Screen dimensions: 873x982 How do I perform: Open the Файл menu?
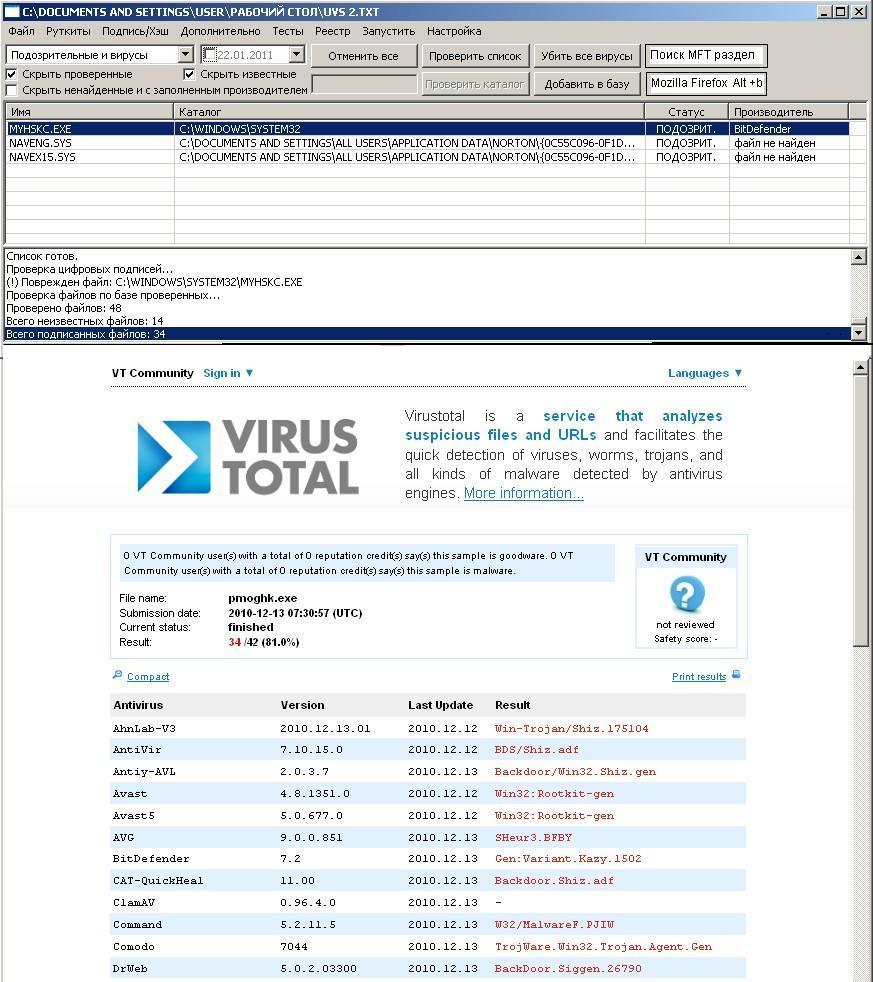coord(21,31)
